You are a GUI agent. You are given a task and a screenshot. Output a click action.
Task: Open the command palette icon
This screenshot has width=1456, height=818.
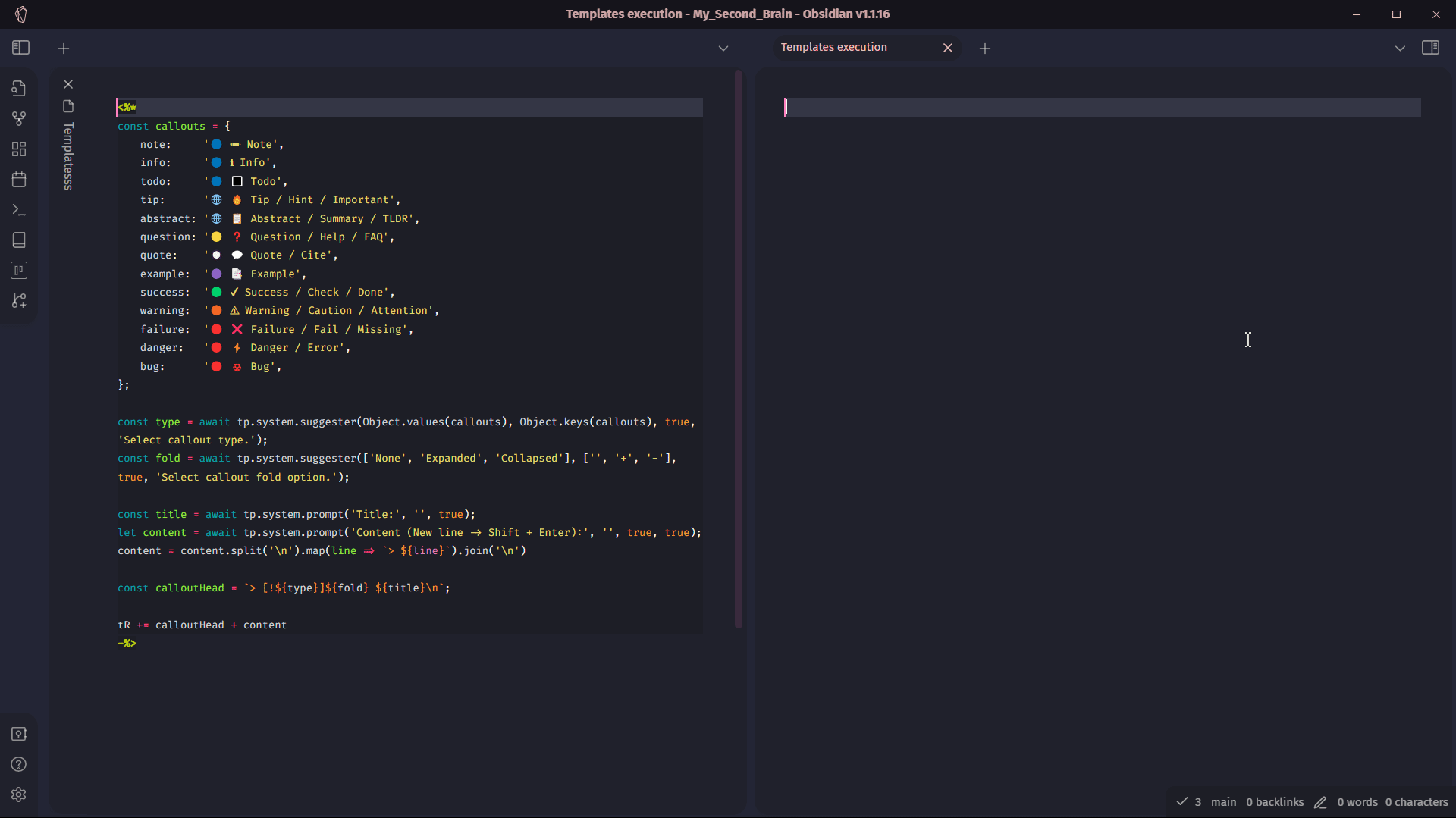click(x=19, y=210)
